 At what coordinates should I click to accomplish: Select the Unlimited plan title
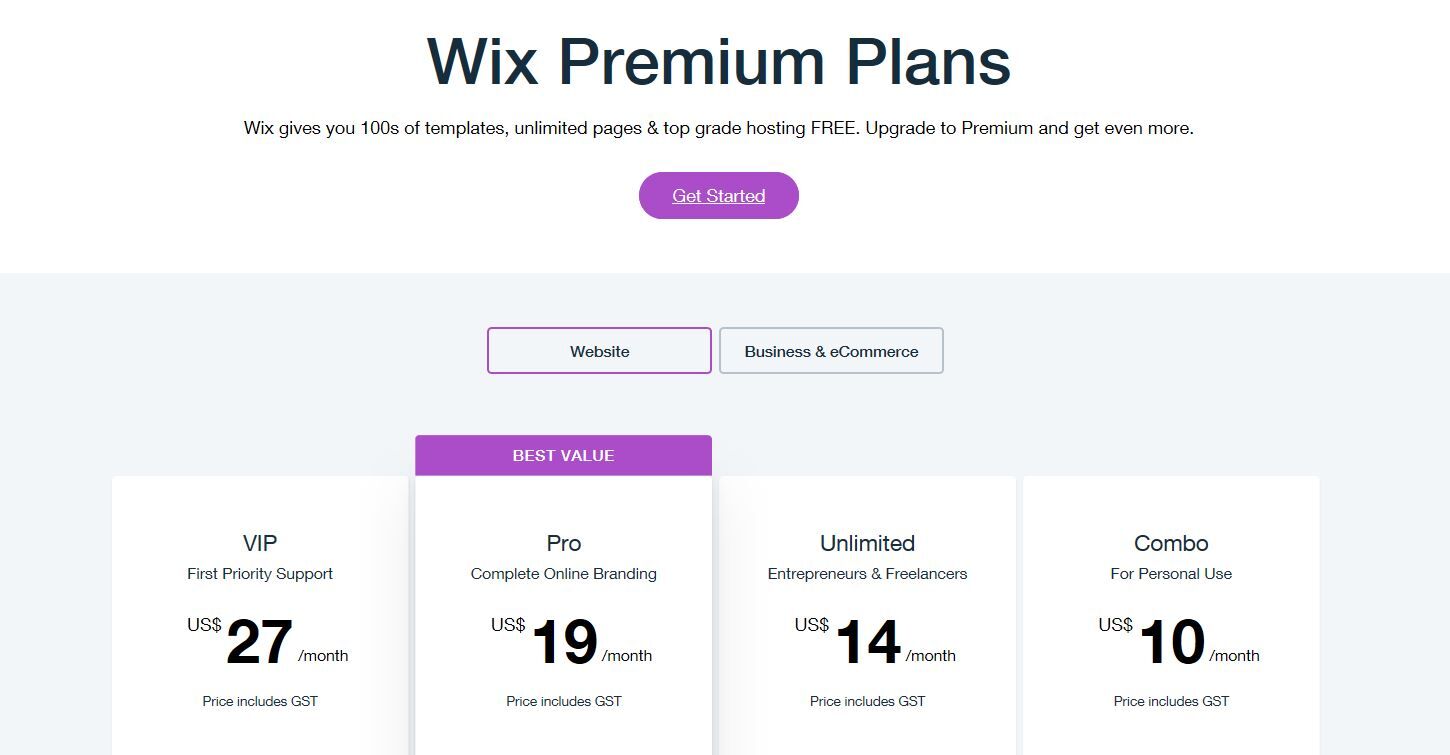(867, 543)
